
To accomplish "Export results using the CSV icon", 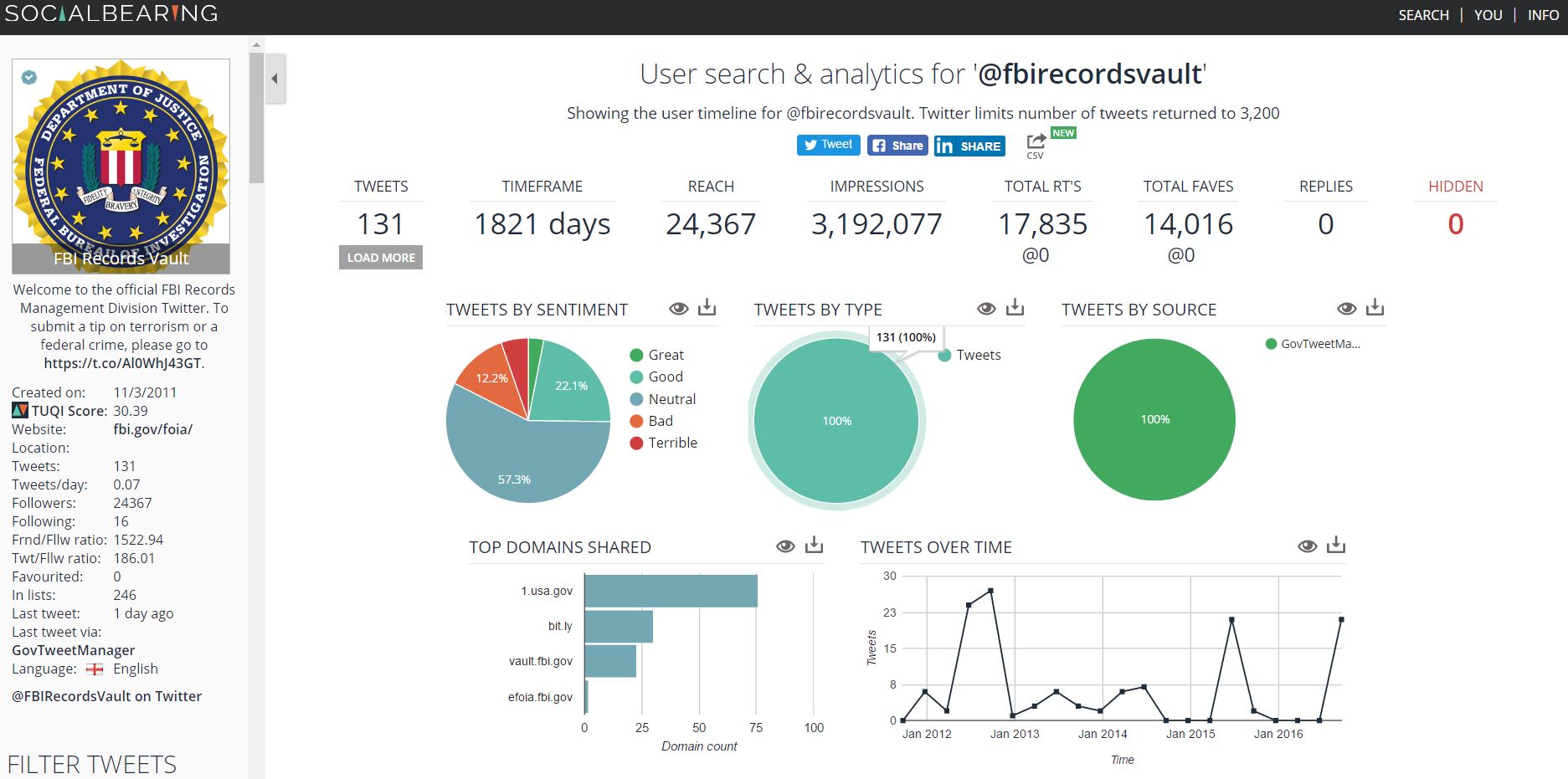I will [1036, 146].
